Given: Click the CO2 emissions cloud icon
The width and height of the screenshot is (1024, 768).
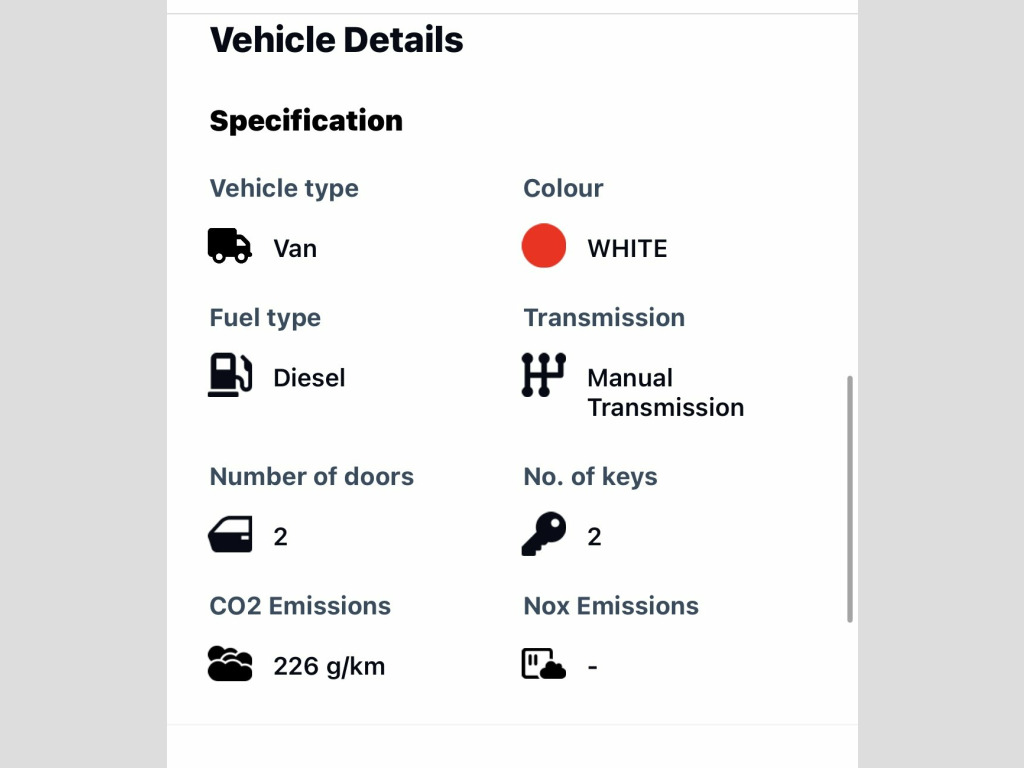Looking at the screenshot, I should pos(230,664).
